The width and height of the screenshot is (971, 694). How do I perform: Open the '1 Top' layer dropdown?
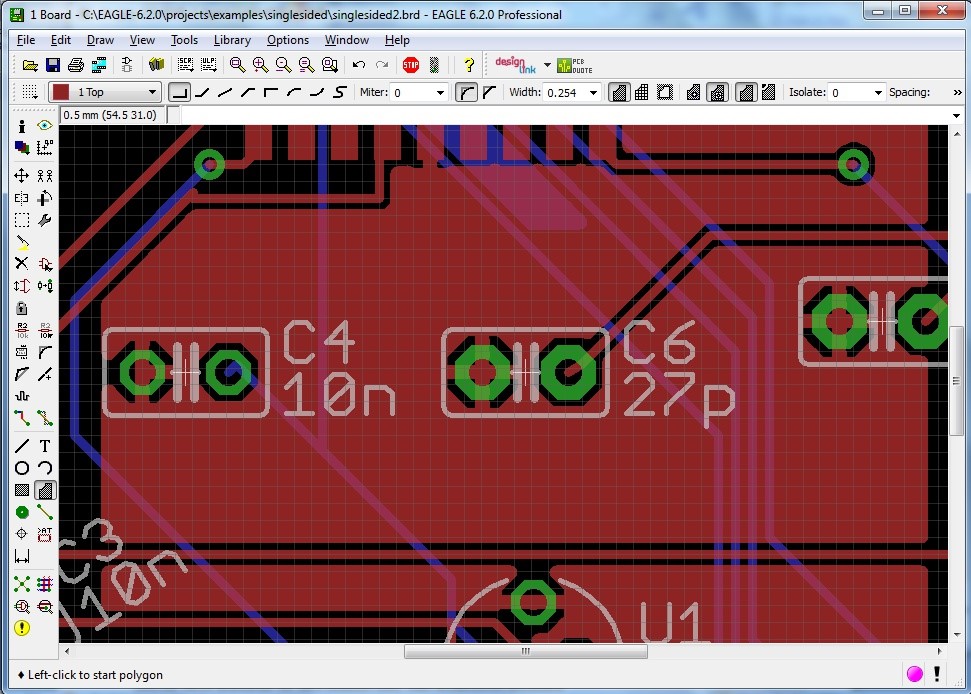pyautogui.click(x=153, y=92)
